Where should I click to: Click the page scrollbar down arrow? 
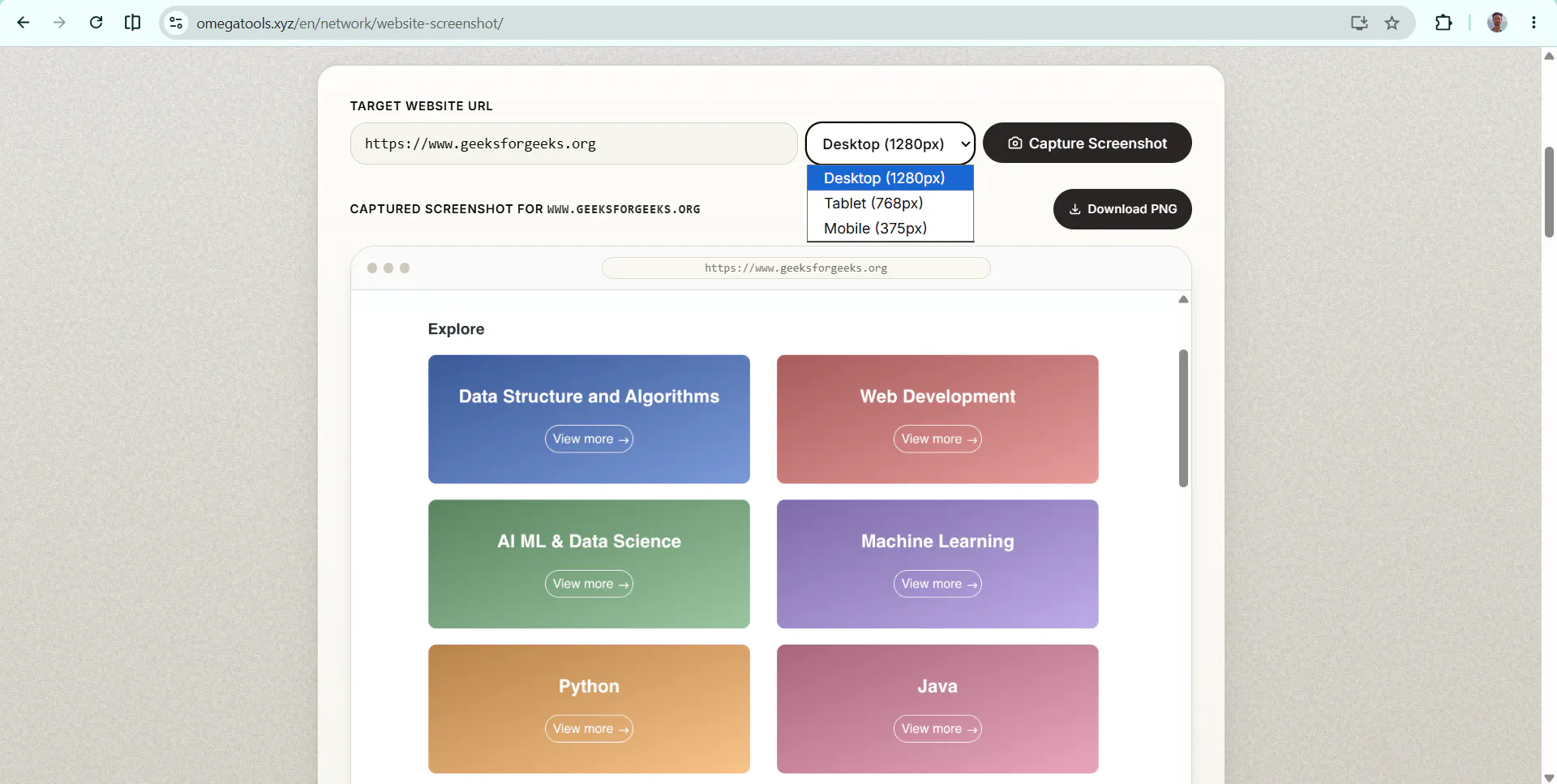(1549, 778)
